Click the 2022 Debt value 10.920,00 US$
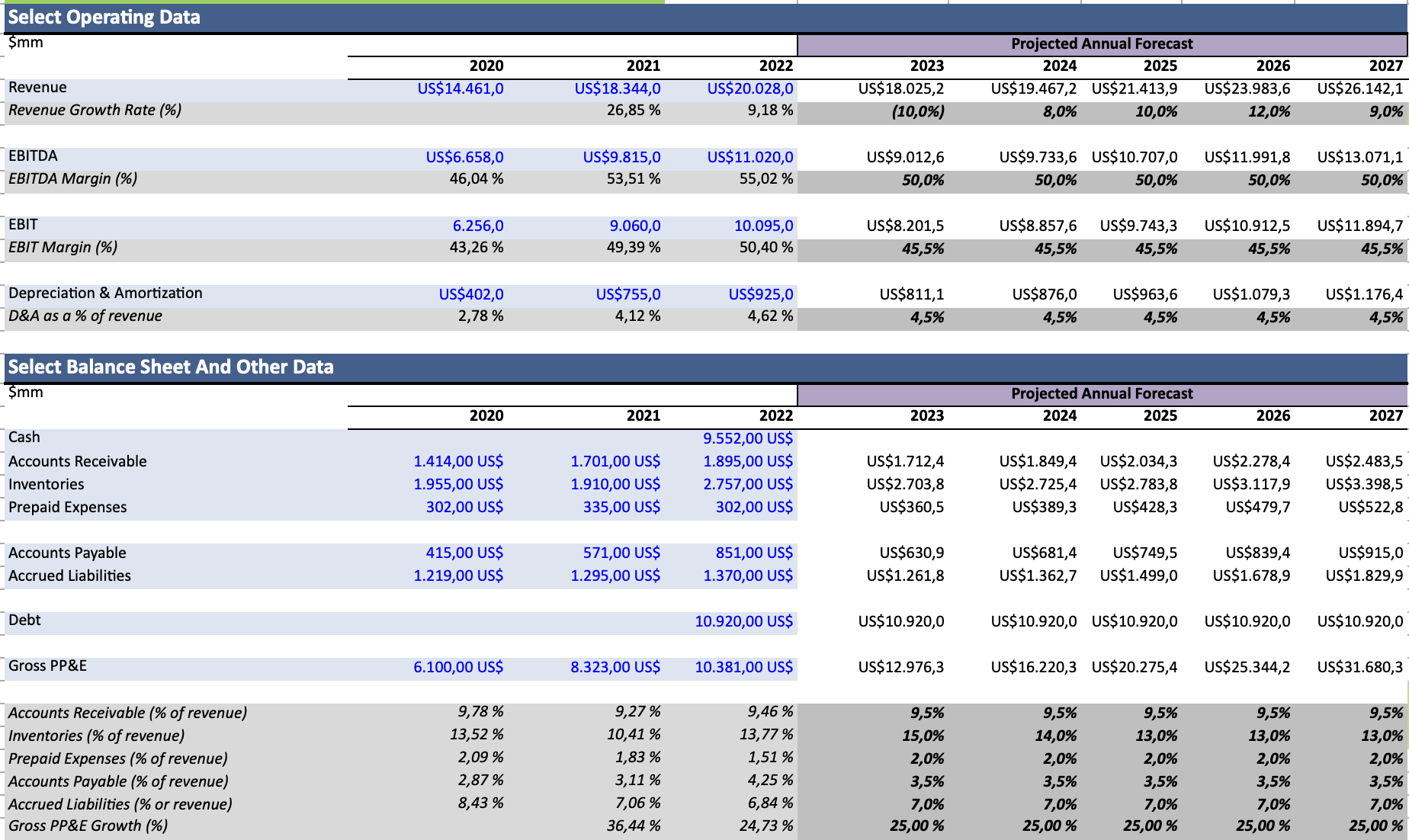Screen dimensions: 1409x840 743,621
